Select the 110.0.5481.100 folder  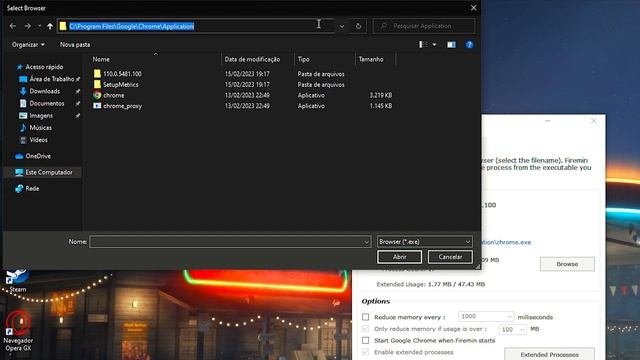click(x=122, y=74)
